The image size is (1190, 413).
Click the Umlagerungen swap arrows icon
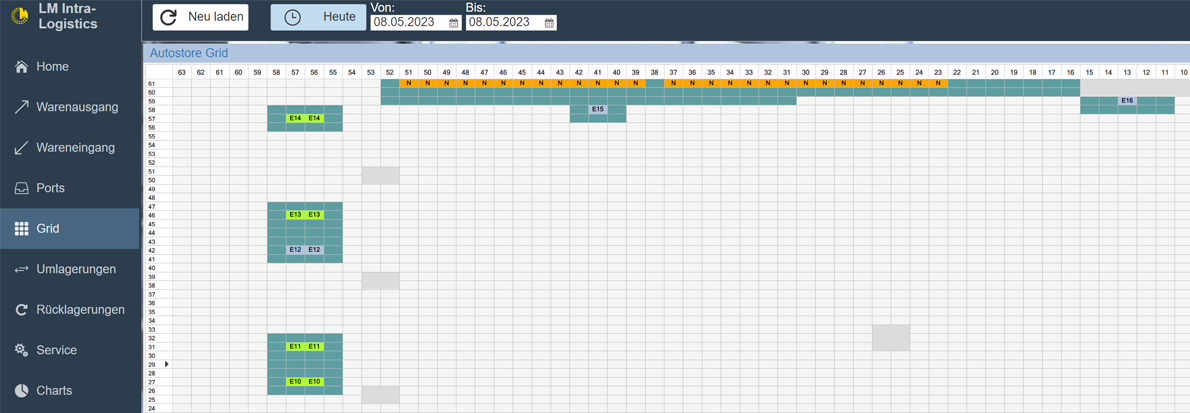[21, 269]
